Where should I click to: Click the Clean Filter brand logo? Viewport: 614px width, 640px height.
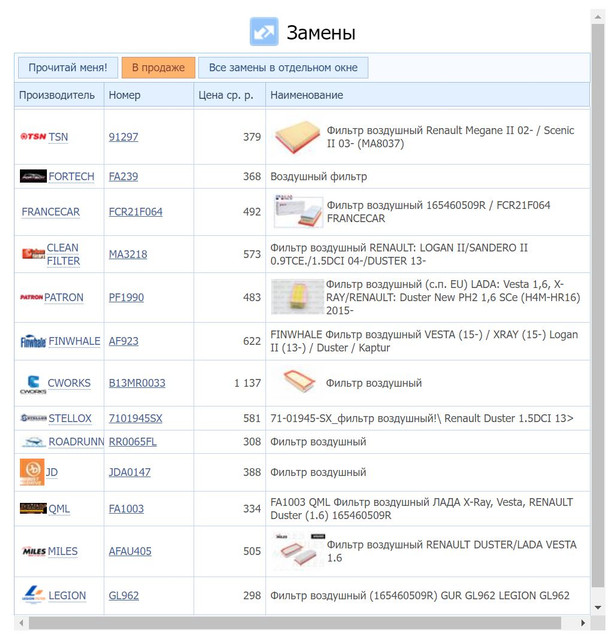(33, 254)
